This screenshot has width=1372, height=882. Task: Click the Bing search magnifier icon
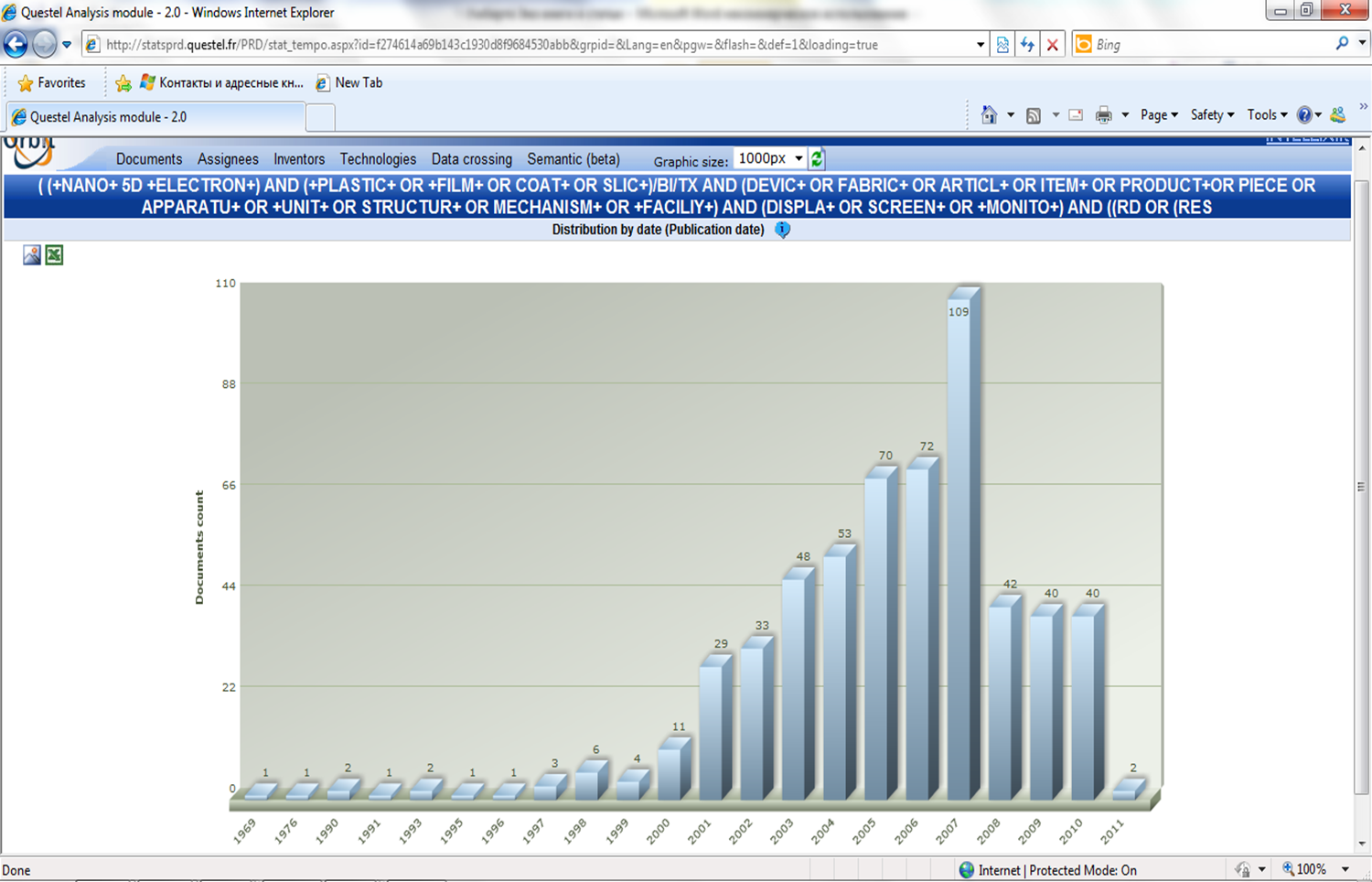point(1342,43)
